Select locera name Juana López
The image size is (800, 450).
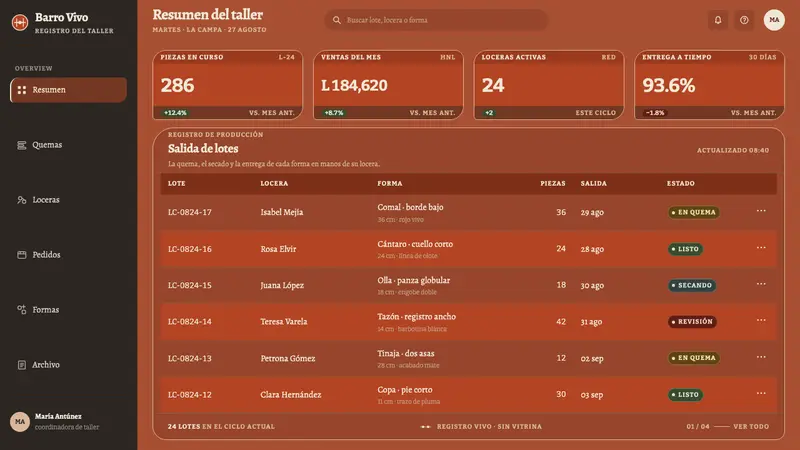(282, 285)
